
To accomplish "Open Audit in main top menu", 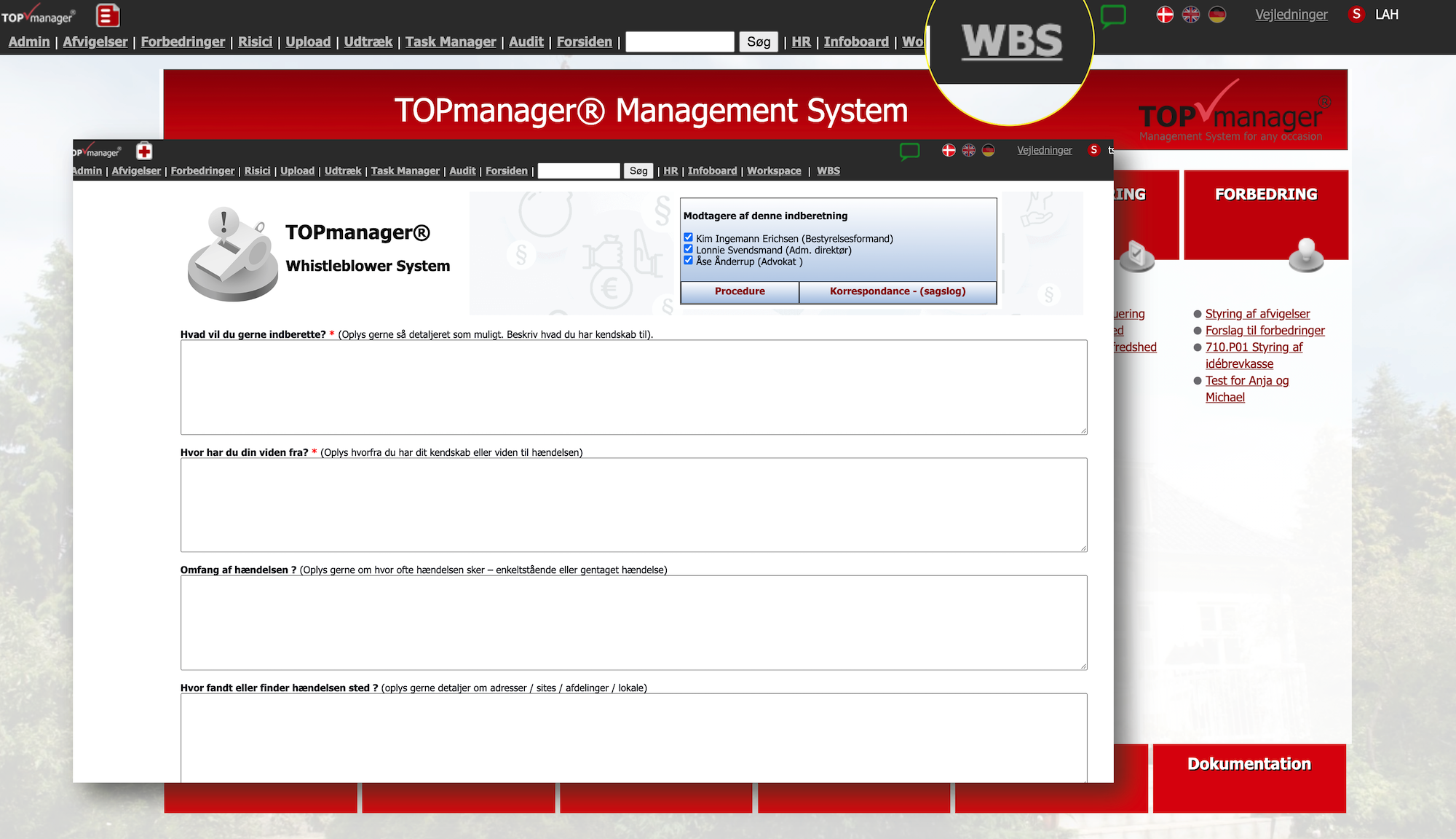I will click(x=526, y=42).
